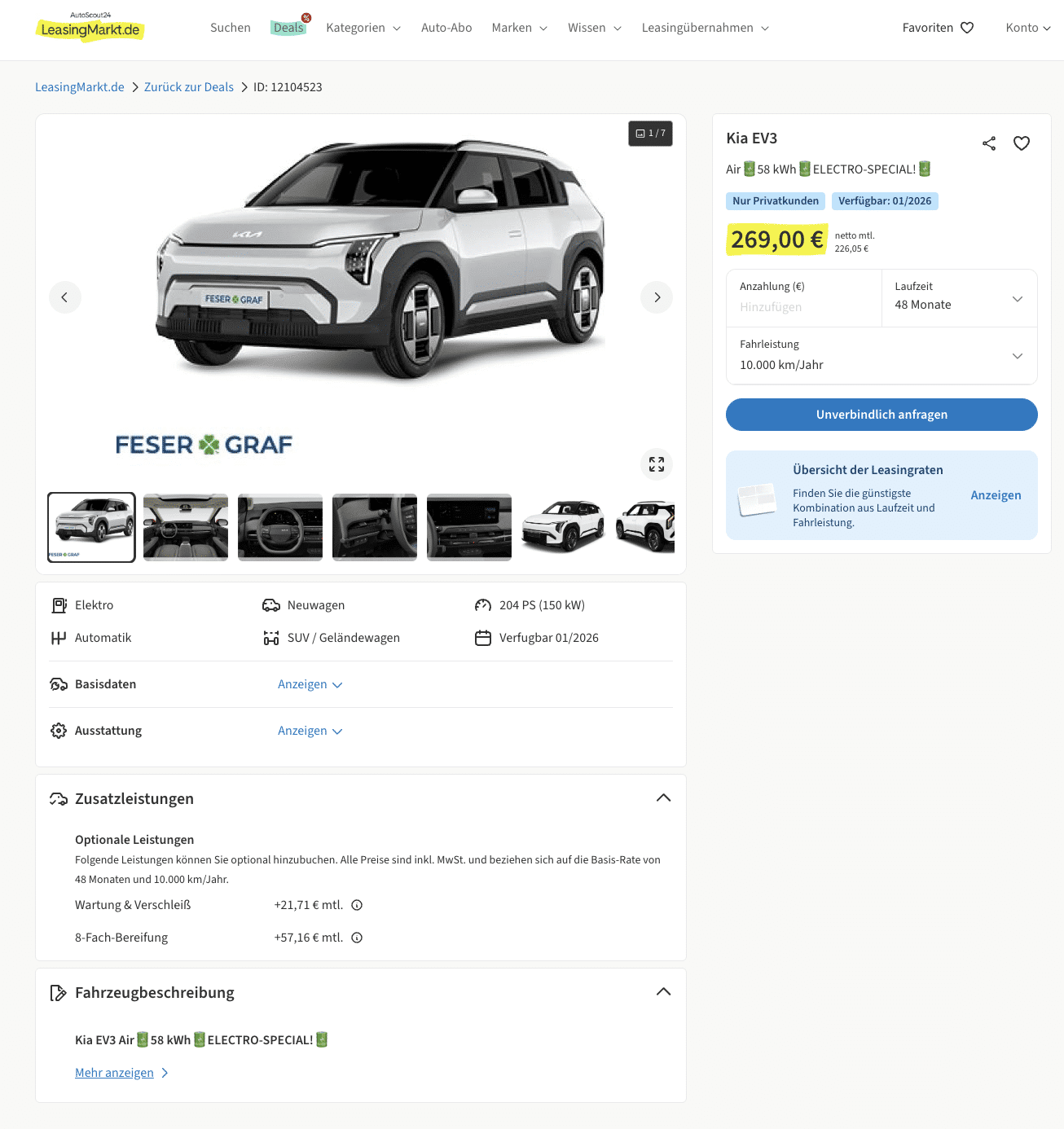Show next car photo with right arrow

click(657, 297)
